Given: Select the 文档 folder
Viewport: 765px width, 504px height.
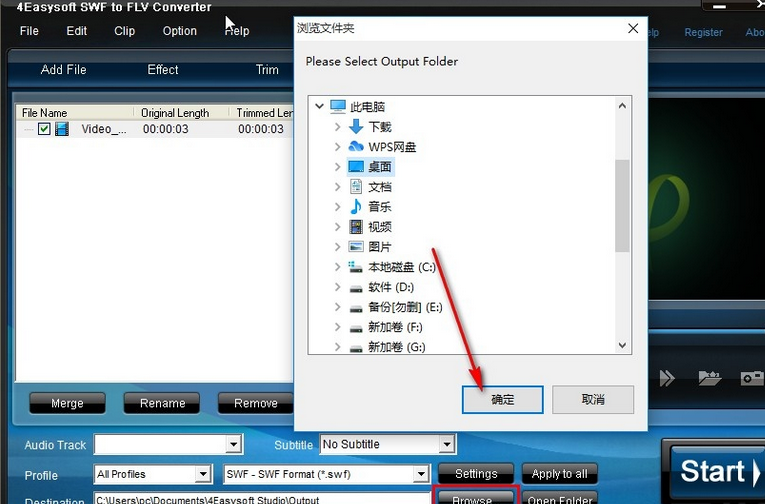Looking at the screenshot, I should [380, 187].
